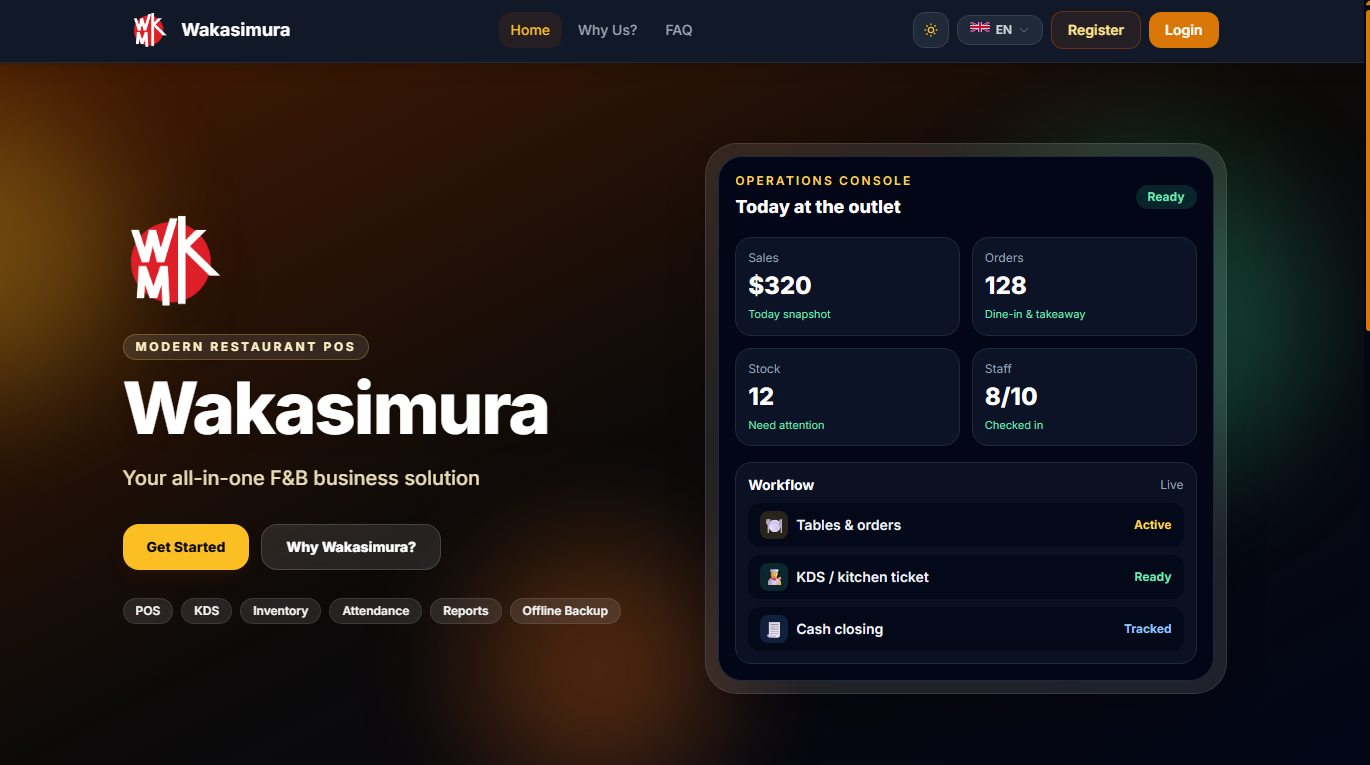1370x765 pixels.
Task: Click the KDS / kitchen ticket chef icon
Action: pyautogui.click(x=774, y=577)
